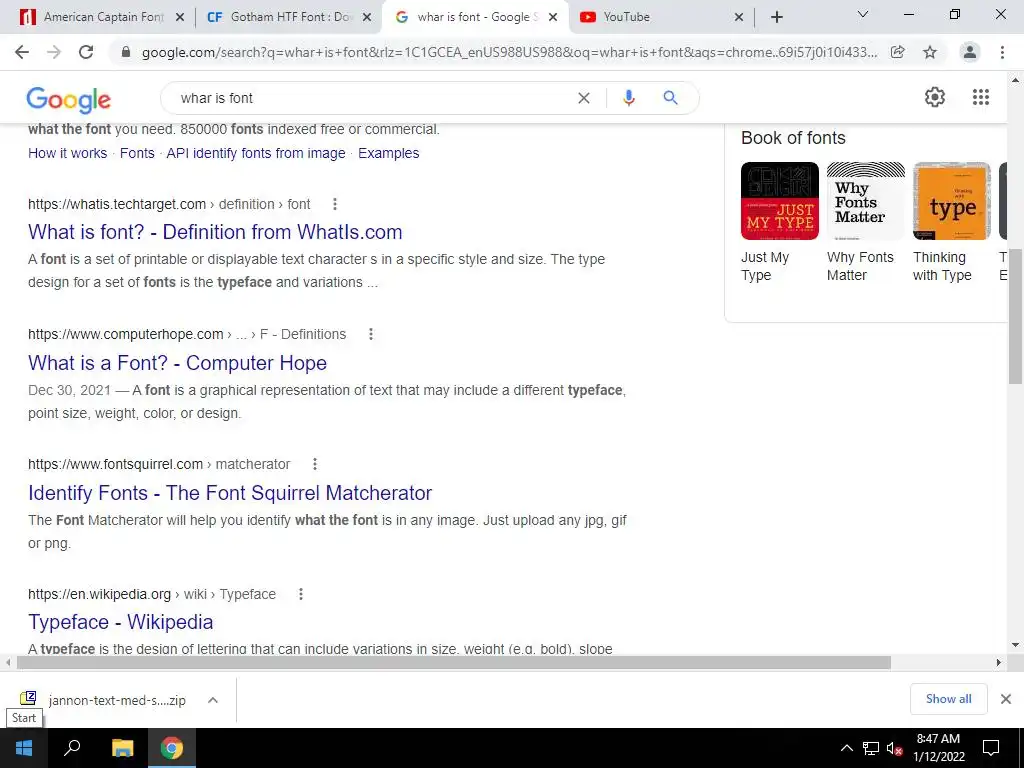
Task: Bookmark this page with the star
Action: 930,52
